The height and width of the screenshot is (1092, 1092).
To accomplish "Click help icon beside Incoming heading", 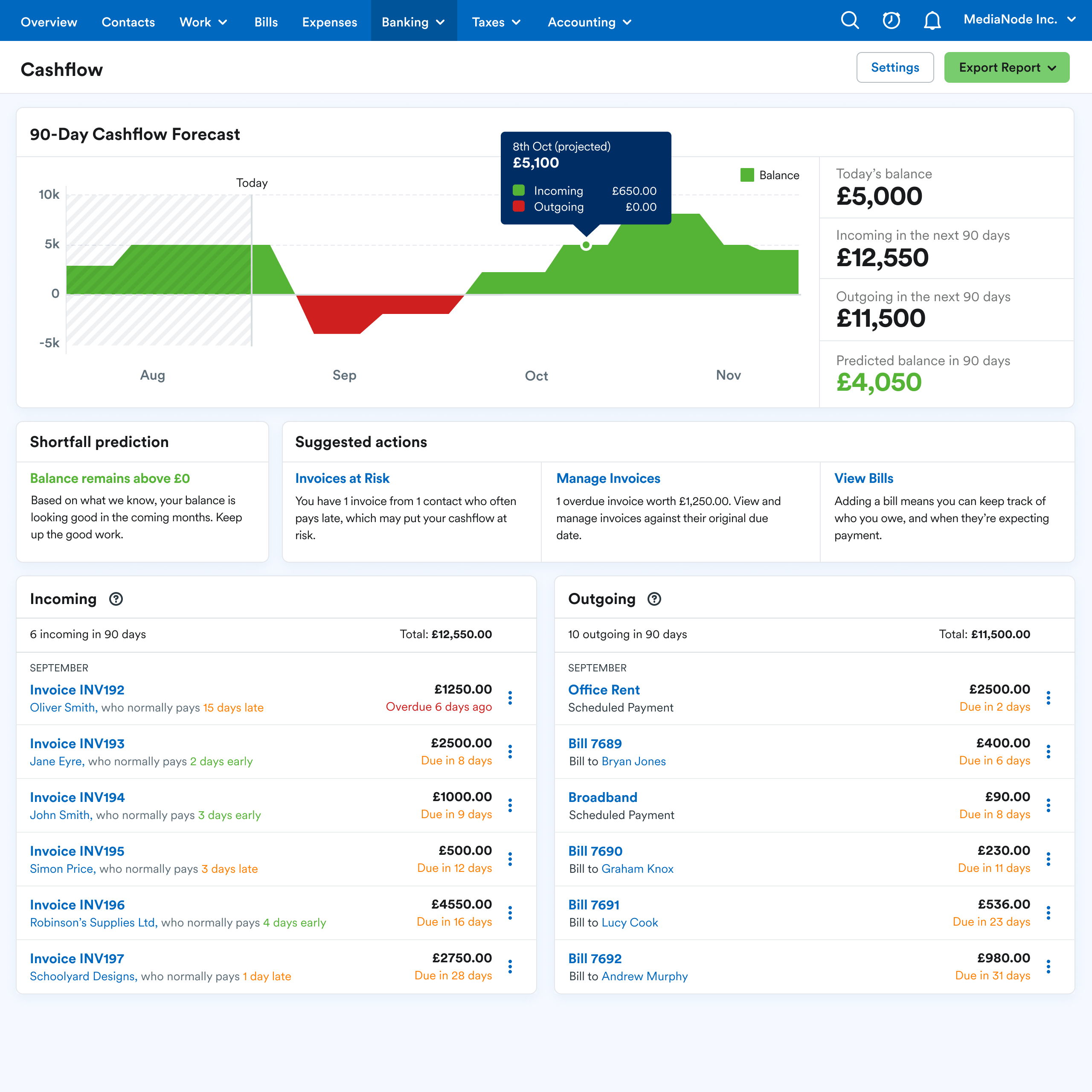I will pos(116,599).
